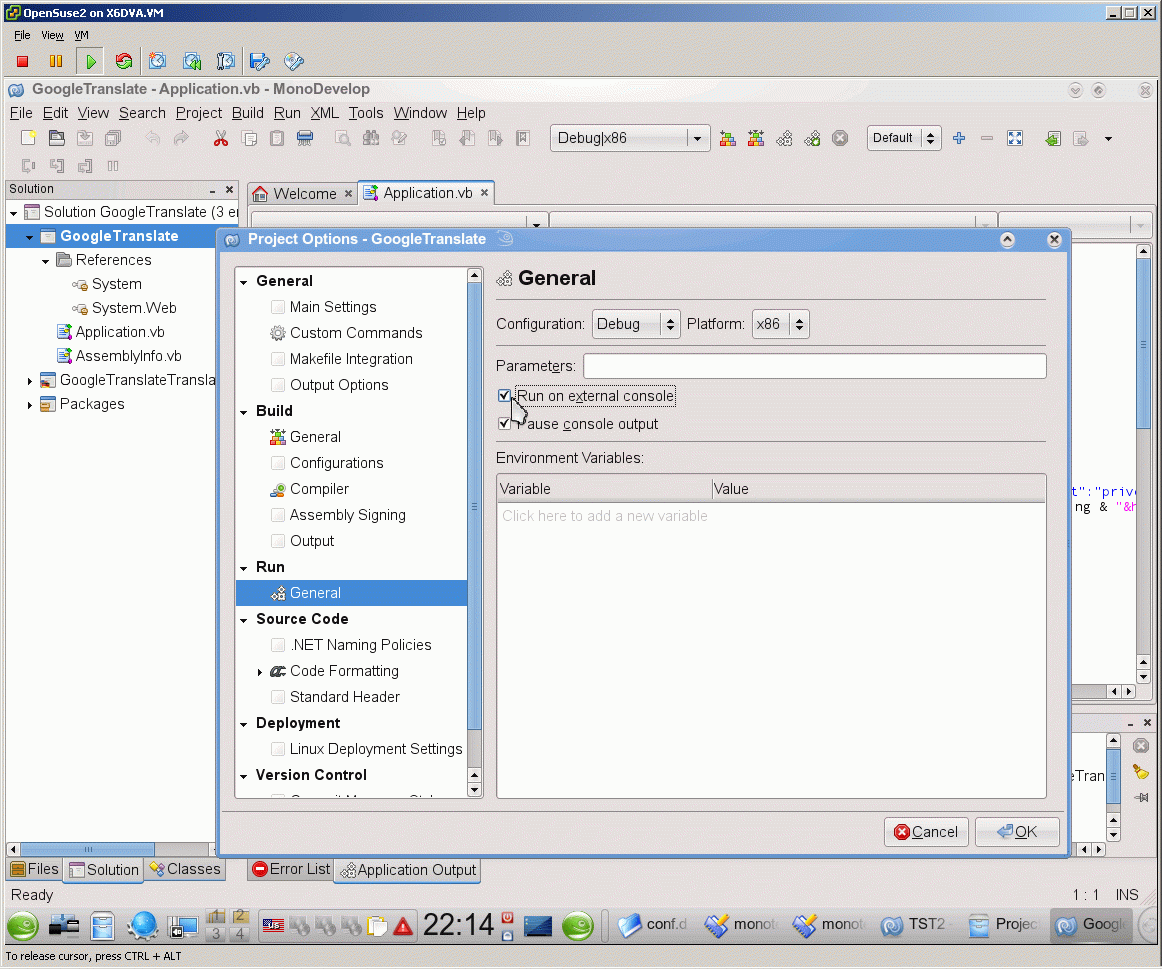The image size is (1162, 969).
Task: Click 'Click here to add a new variable'
Action: pos(605,516)
